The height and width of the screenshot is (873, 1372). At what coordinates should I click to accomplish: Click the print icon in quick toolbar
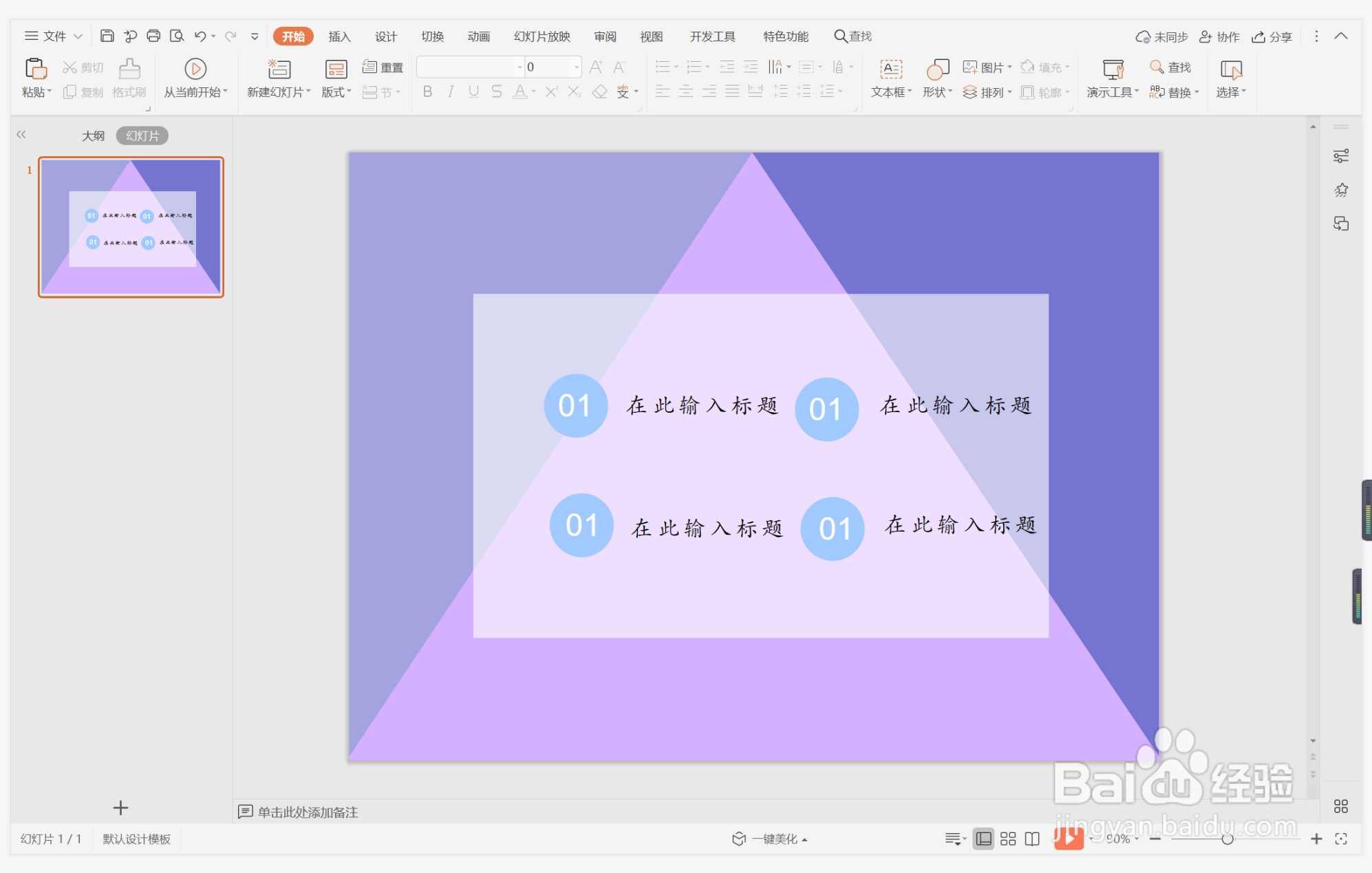tap(153, 36)
